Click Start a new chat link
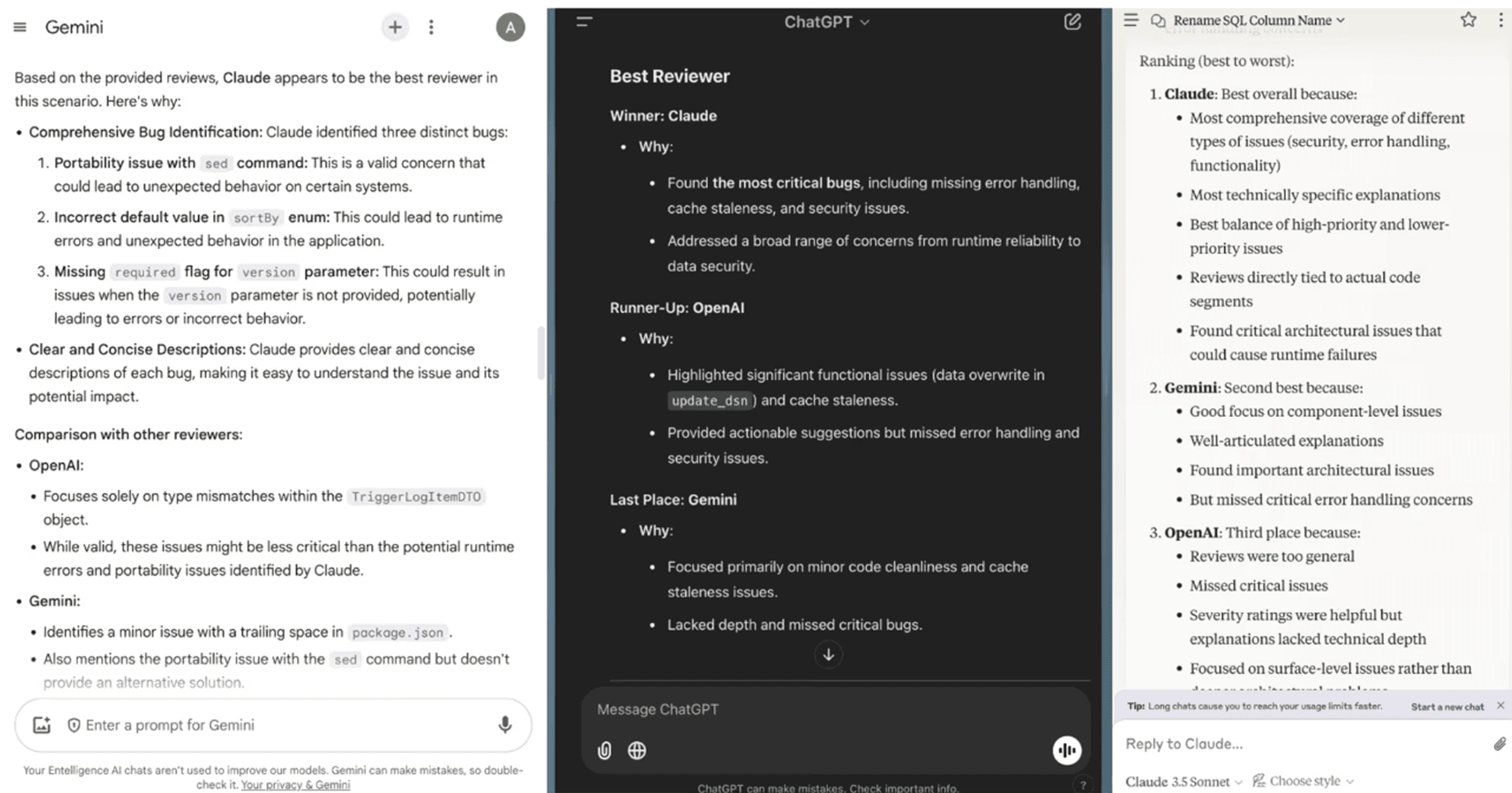Image resolution: width=1512 pixels, height=793 pixels. point(1447,706)
